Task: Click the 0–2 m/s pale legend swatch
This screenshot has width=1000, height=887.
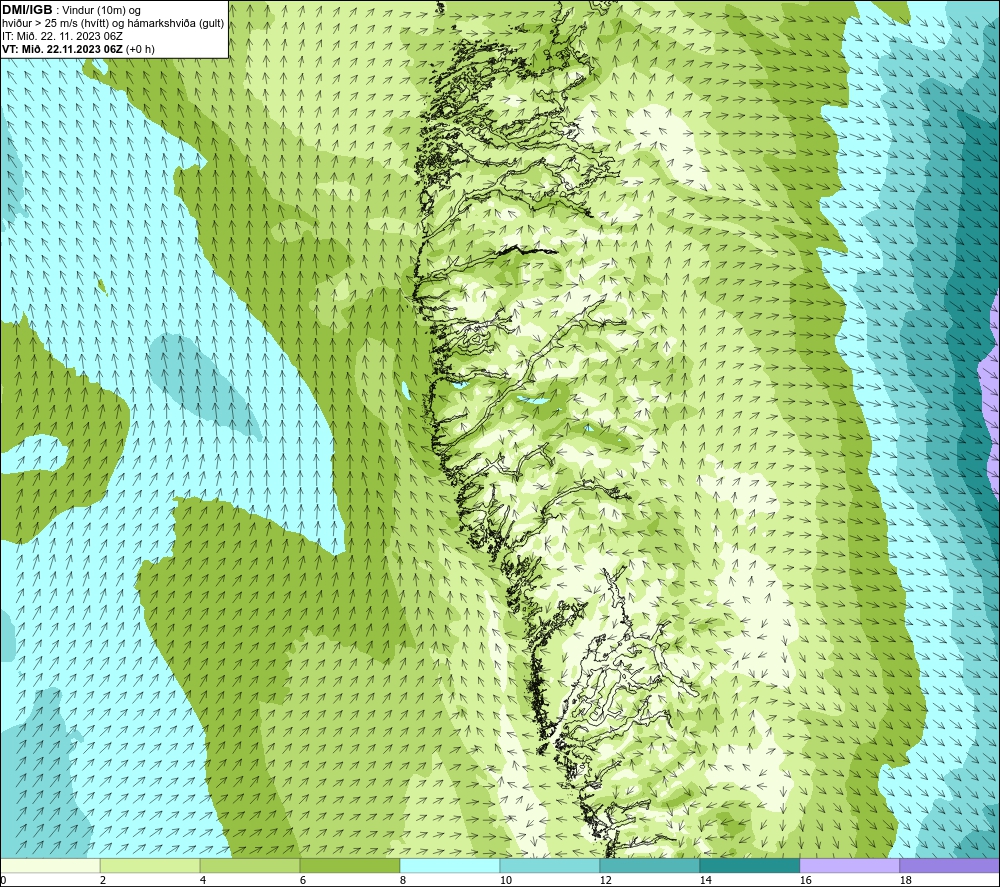Action: coord(50,865)
